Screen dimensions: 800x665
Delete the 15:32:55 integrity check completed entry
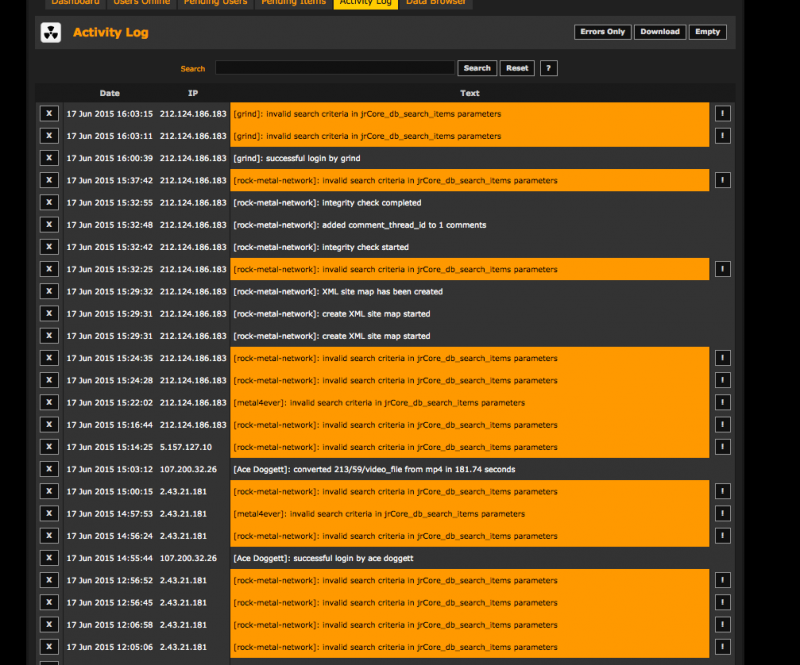(x=49, y=202)
